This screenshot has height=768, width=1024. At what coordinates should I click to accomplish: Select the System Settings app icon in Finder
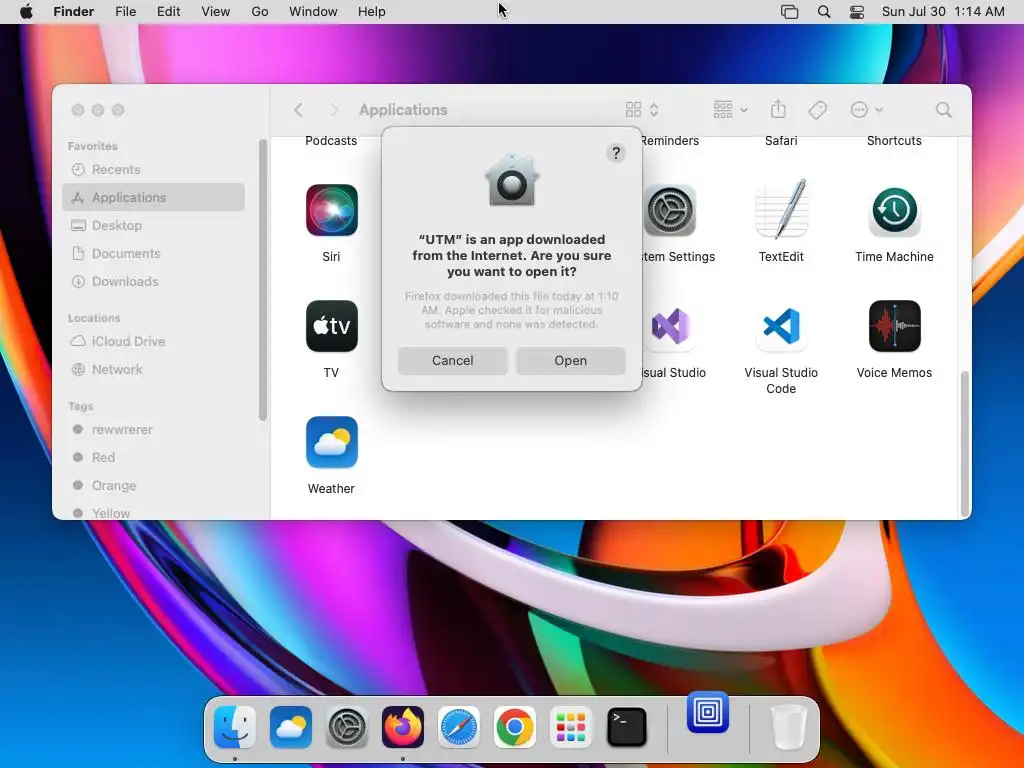click(x=669, y=210)
